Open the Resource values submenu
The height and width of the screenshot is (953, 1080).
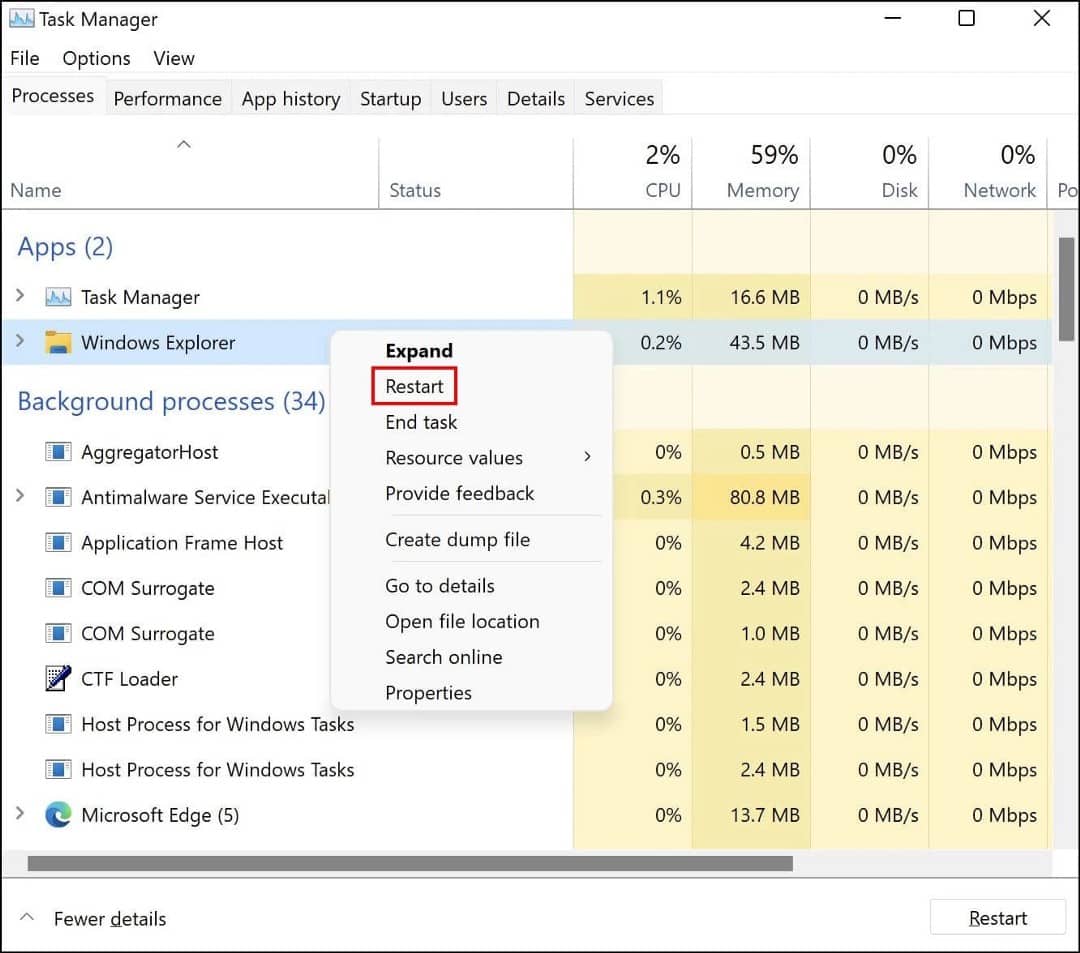point(454,458)
